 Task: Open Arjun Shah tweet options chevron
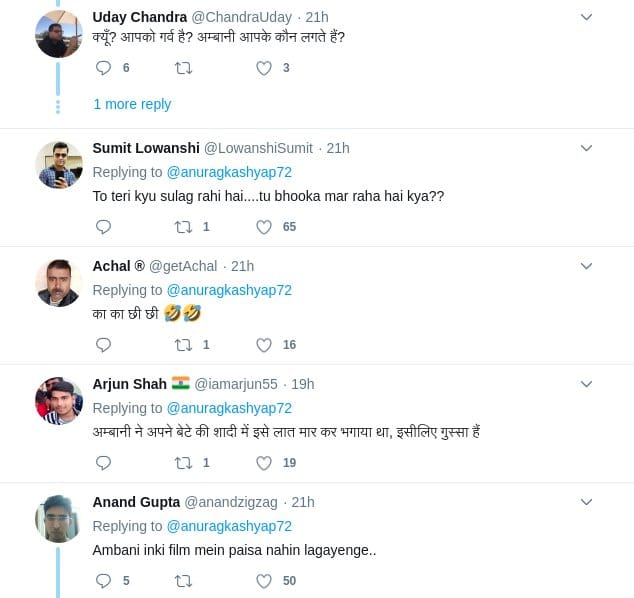(x=587, y=384)
